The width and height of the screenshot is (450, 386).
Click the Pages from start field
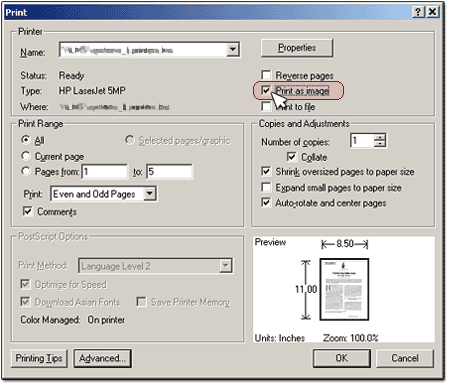(105, 172)
